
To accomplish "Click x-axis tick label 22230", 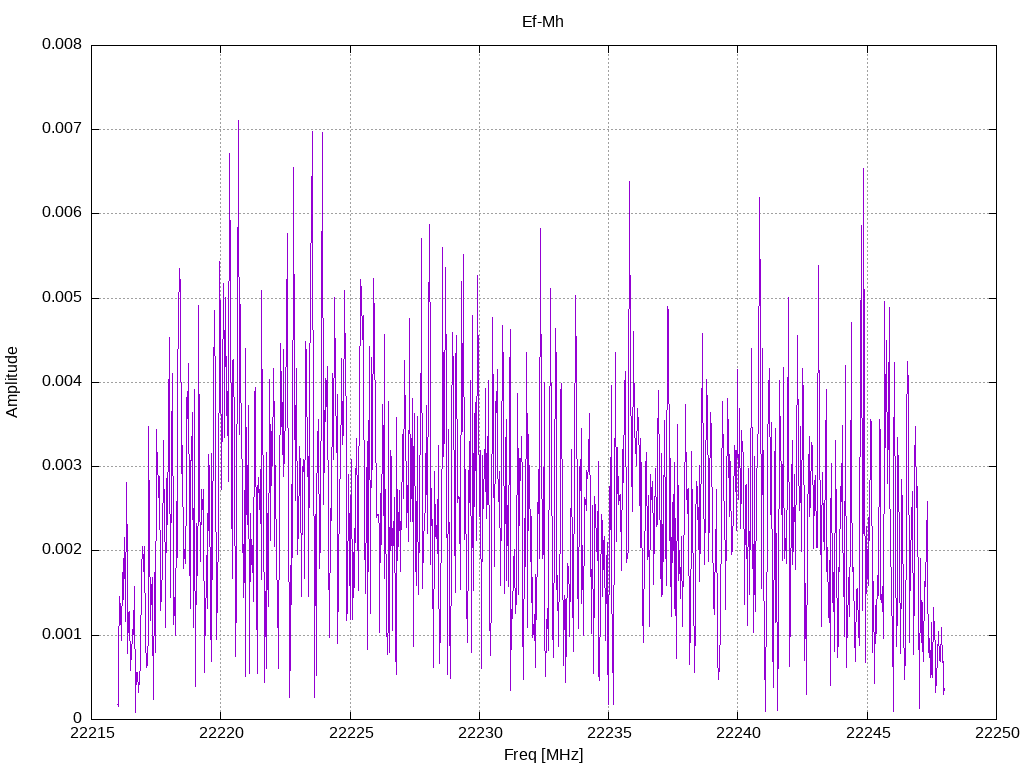I will click(x=479, y=733).
